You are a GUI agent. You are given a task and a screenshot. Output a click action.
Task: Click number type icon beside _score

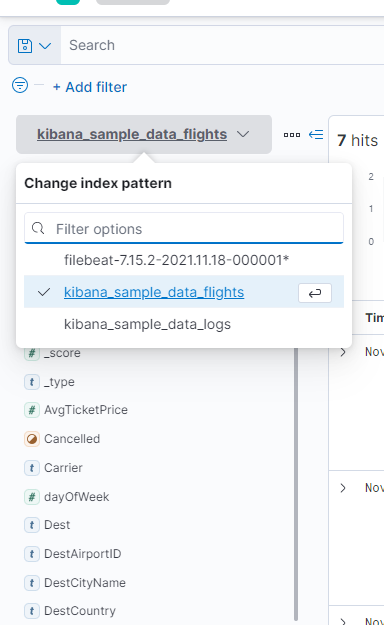pos(32,353)
